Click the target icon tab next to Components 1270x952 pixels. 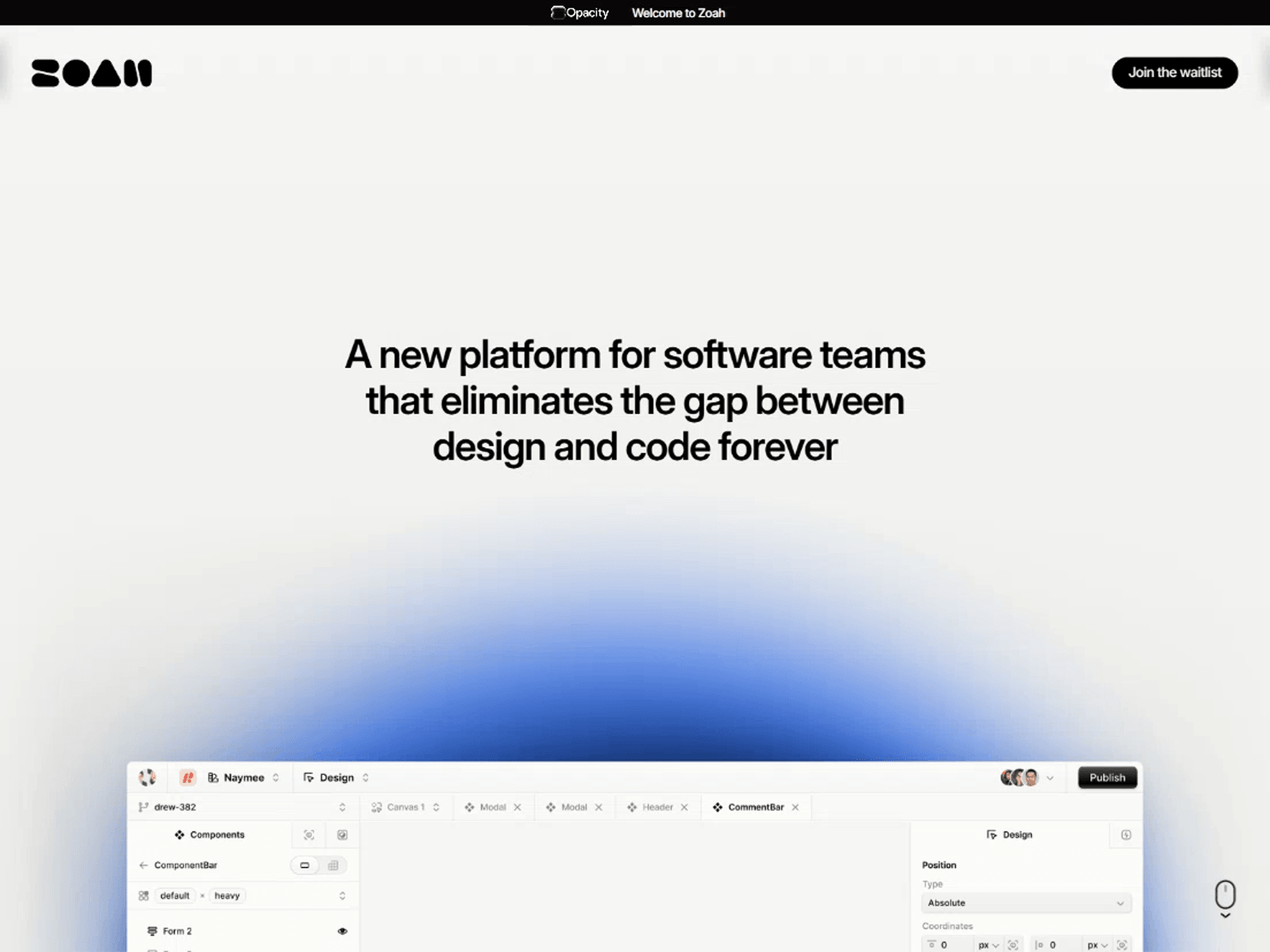(x=309, y=835)
